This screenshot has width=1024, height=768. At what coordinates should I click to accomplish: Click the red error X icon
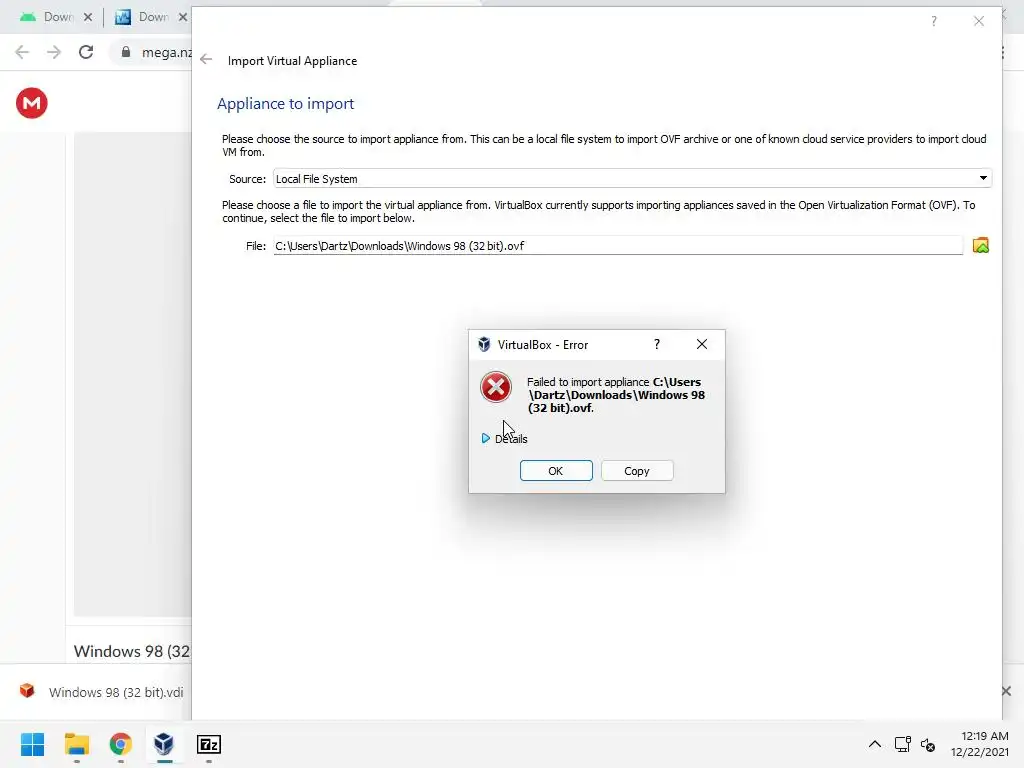coord(496,387)
